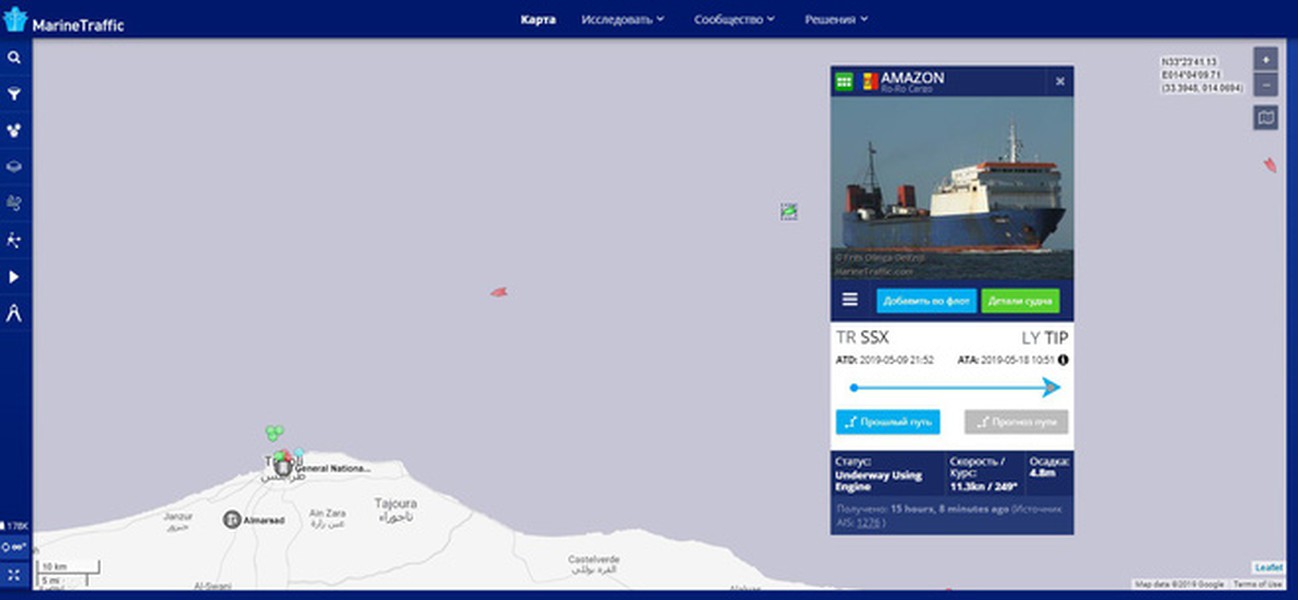Click the green Детали судна button

tap(1020, 301)
